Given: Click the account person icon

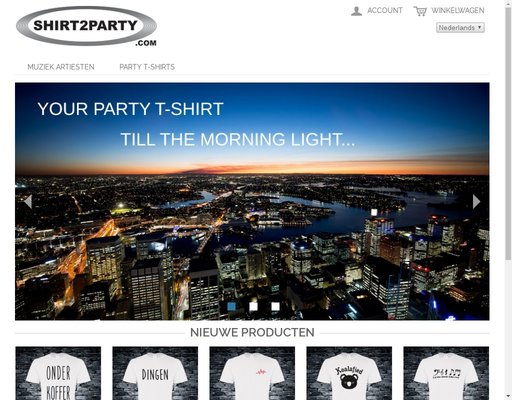Looking at the screenshot, I should point(356,11).
